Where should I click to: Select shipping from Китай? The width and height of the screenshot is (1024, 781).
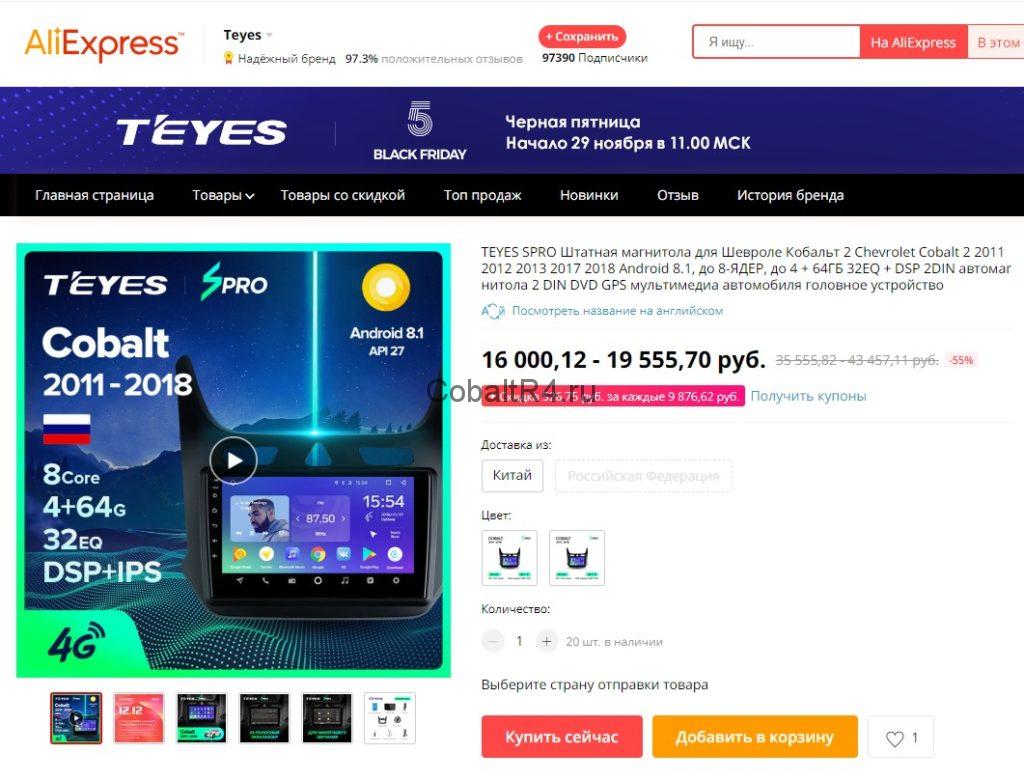point(512,475)
